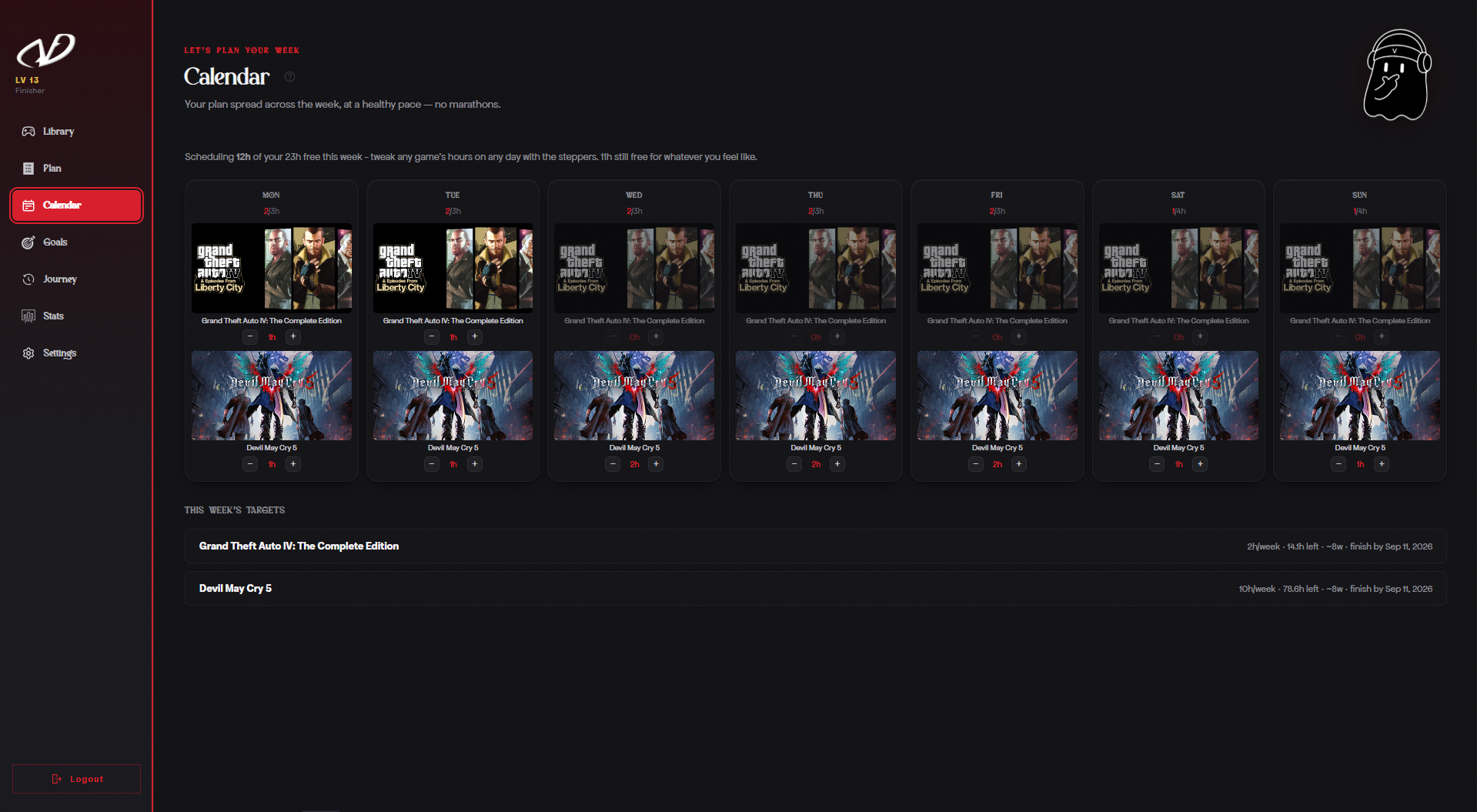
Task: Add Grand Theft Auto IV time on Thursday
Action: click(837, 336)
